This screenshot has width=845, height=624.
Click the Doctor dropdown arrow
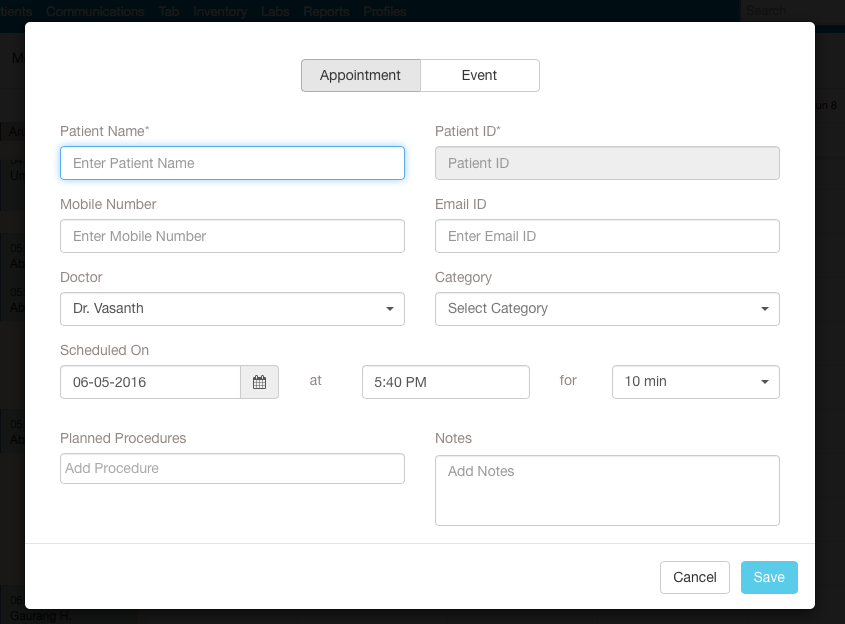389,309
